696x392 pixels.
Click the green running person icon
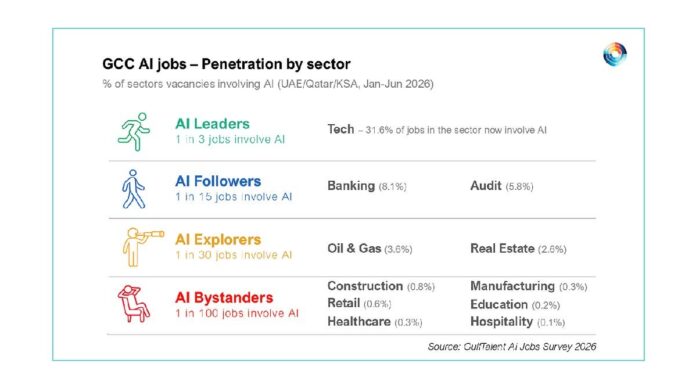point(134,132)
